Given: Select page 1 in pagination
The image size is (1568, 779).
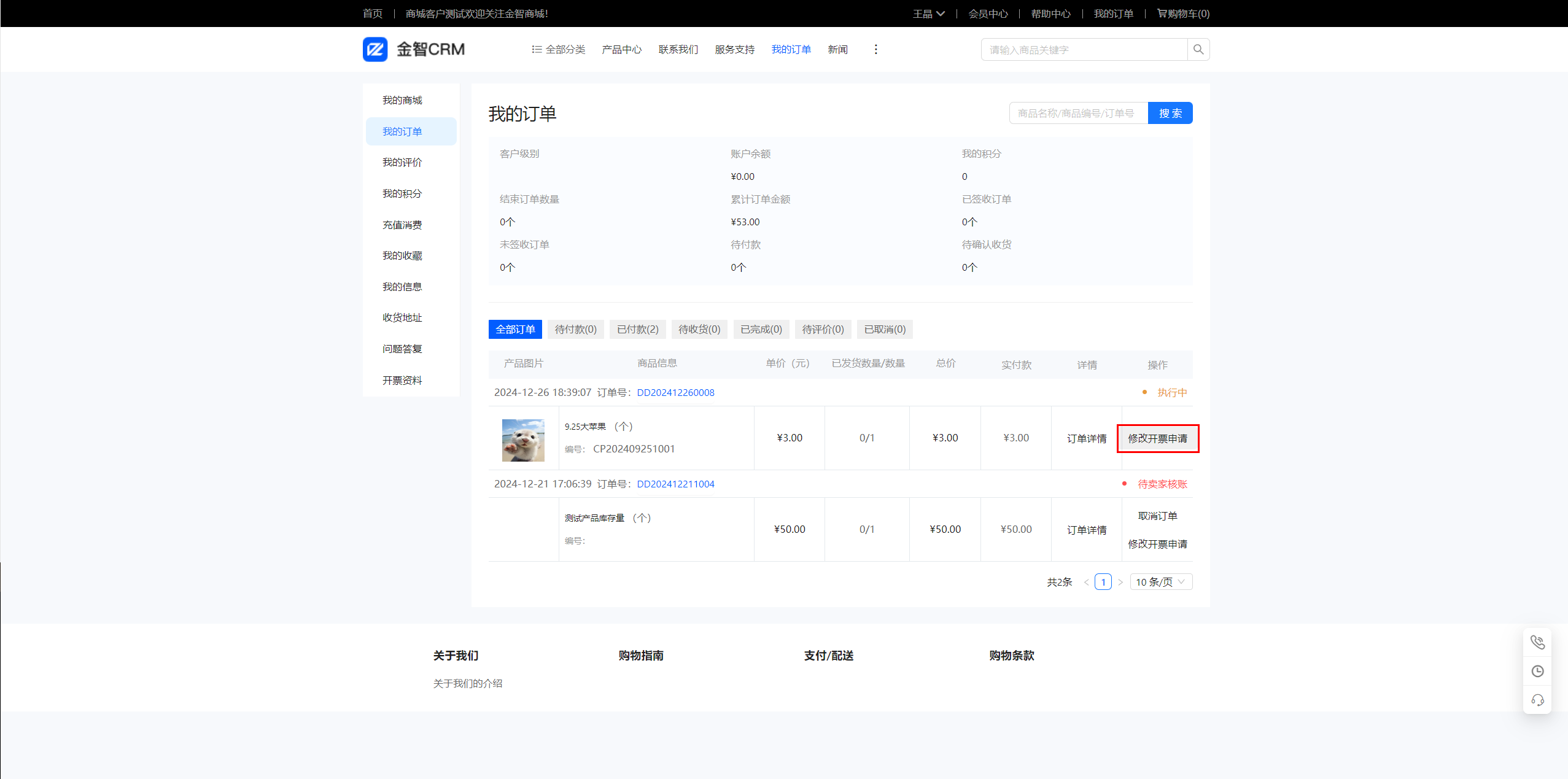Looking at the screenshot, I should point(1103,582).
